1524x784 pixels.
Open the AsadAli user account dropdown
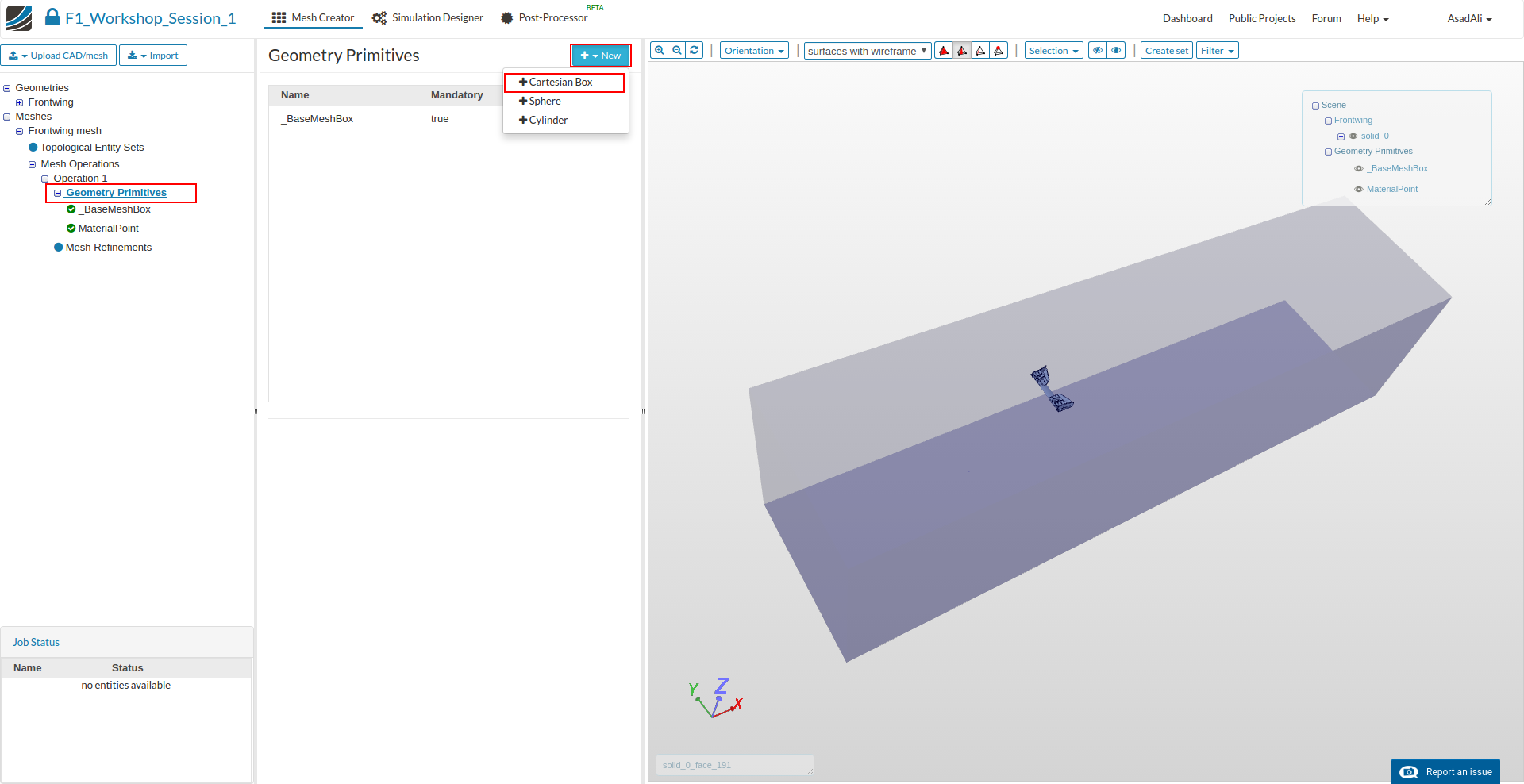click(1469, 19)
